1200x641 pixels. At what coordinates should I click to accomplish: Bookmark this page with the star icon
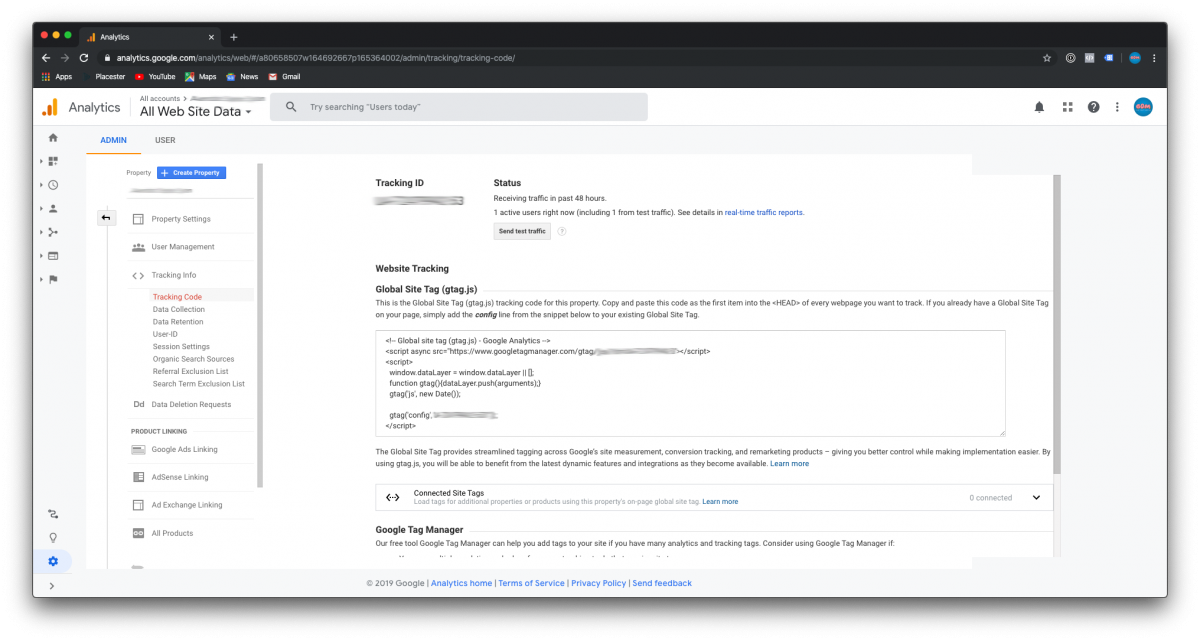point(1047,58)
